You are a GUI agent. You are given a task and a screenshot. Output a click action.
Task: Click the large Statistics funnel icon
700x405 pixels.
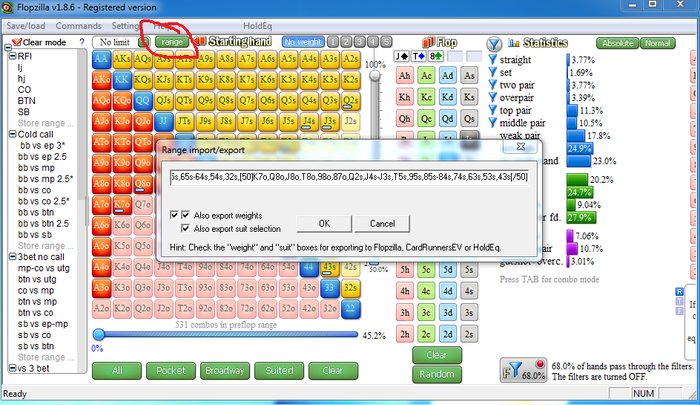click(x=494, y=44)
